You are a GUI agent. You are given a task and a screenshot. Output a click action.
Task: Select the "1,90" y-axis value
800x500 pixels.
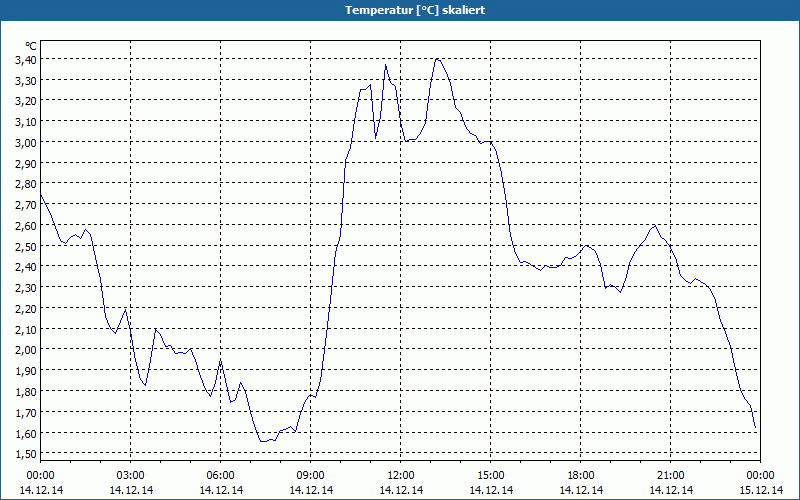[x=26, y=371]
